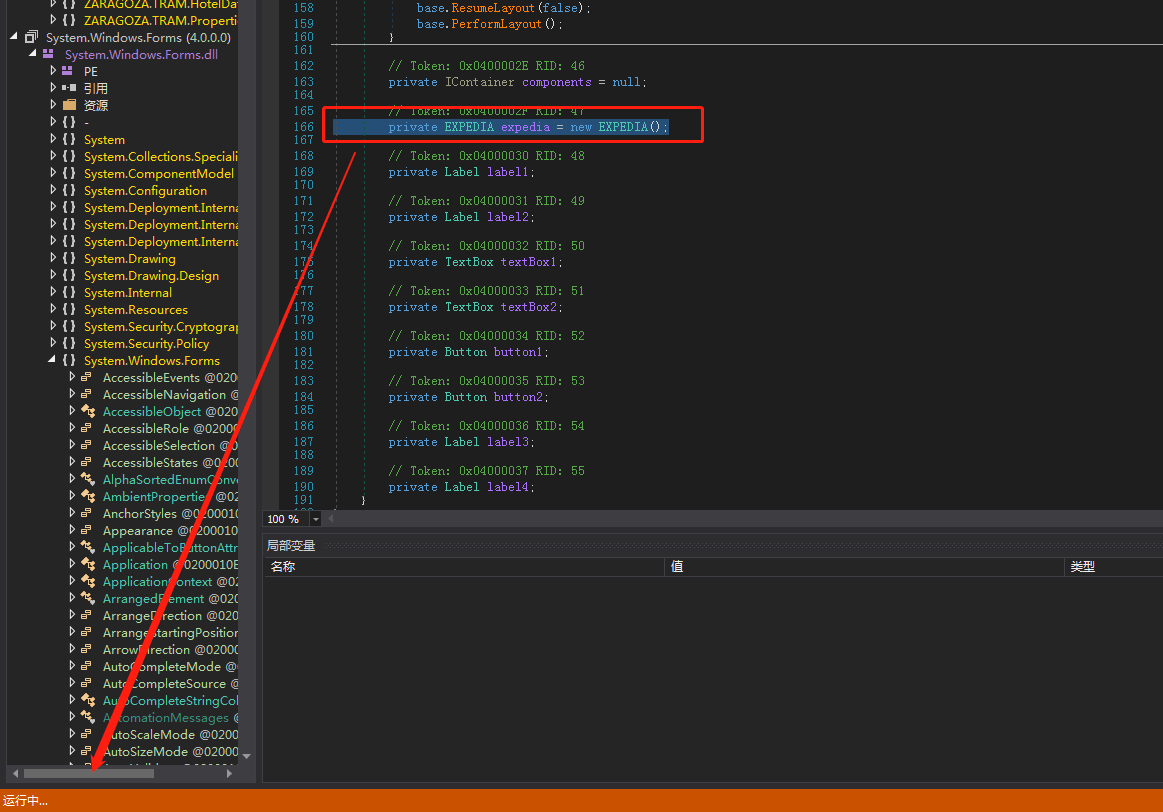The height and width of the screenshot is (812, 1163).
Task: Click the 引用 references icon
Action: point(68,88)
